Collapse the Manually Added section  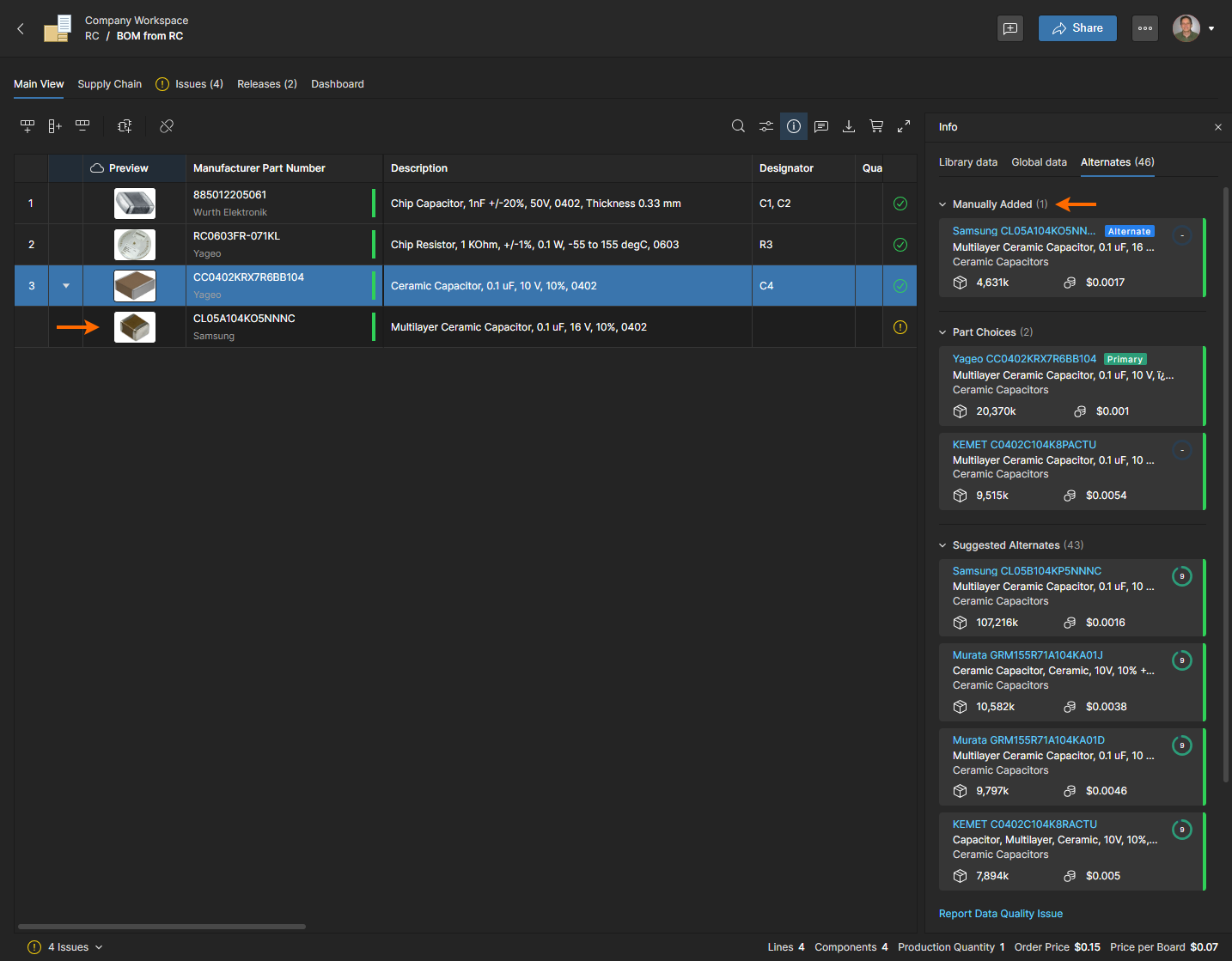[x=942, y=204]
